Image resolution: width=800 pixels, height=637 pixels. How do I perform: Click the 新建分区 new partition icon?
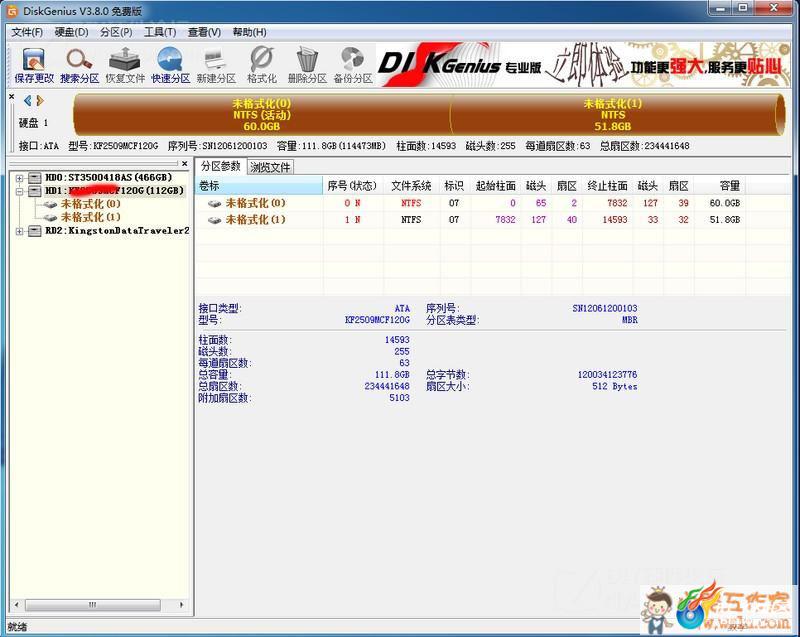click(x=216, y=65)
